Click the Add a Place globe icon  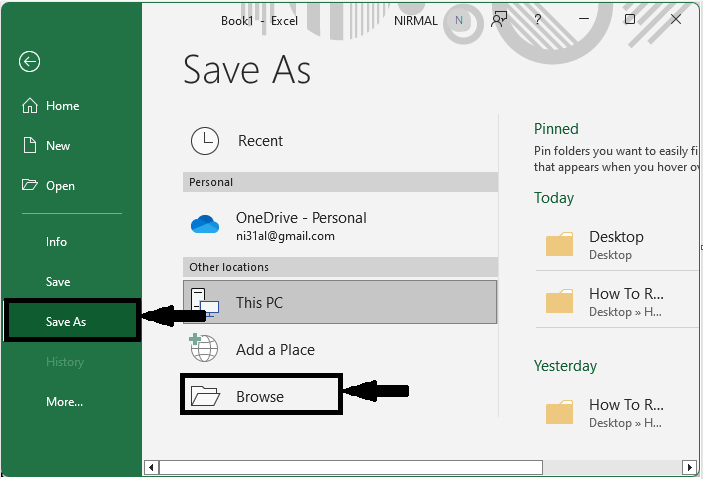204,349
